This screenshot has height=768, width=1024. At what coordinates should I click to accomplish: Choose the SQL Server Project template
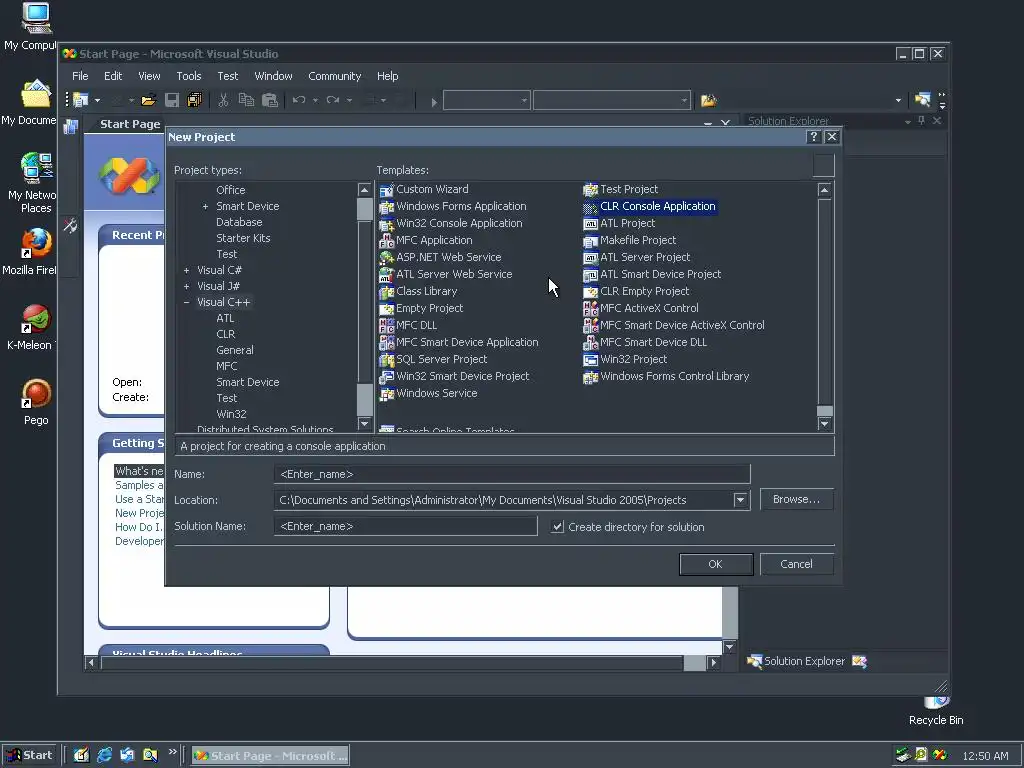(433, 359)
